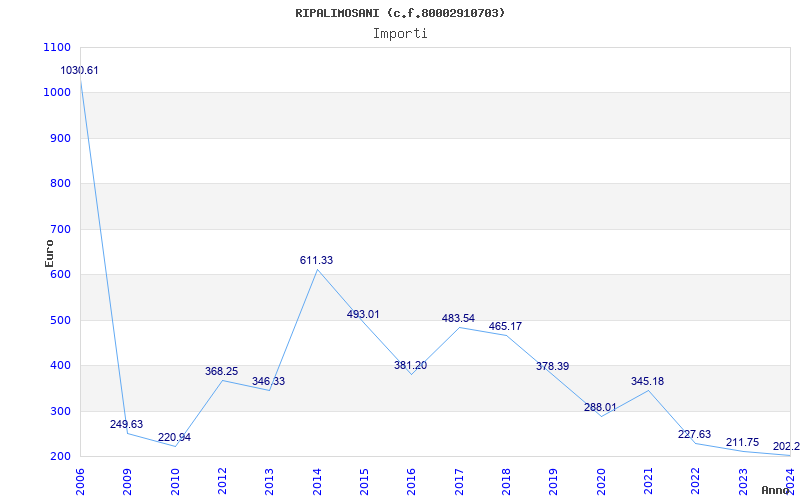
Task: Select the 1030.61 data point label
Action: pyautogui.click(x=80, y=71)
